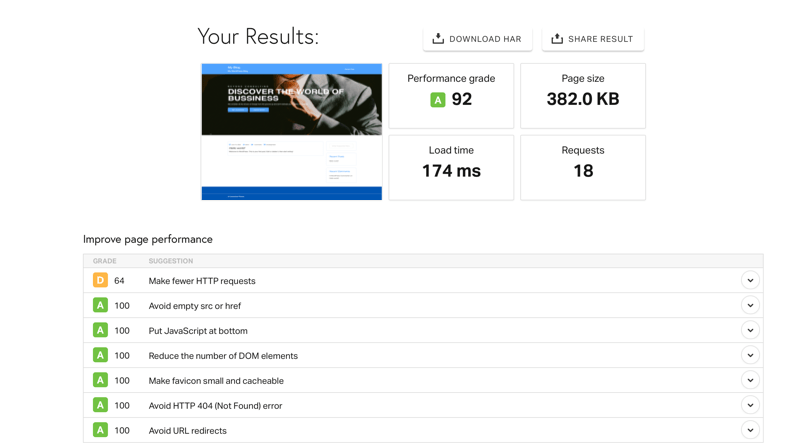
Task: Expand Reduce the number of DOM elements
Action: pos(750,355)
